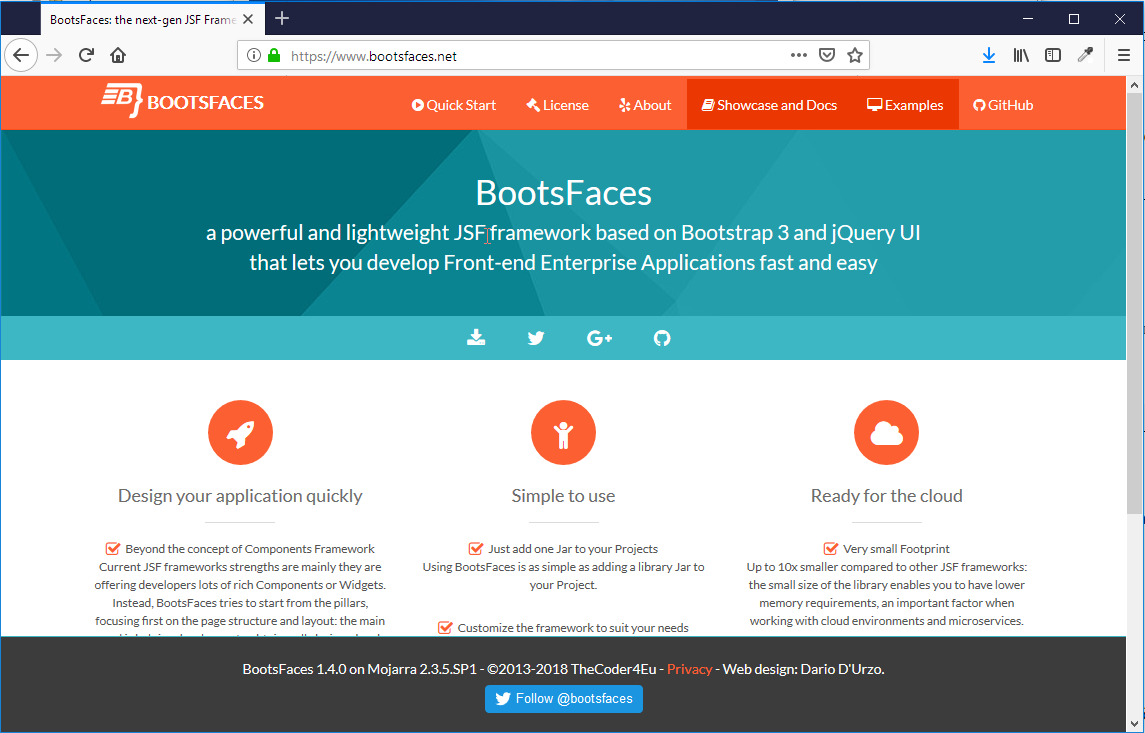Click the person circle icon above Simple to use

(563, 432)
